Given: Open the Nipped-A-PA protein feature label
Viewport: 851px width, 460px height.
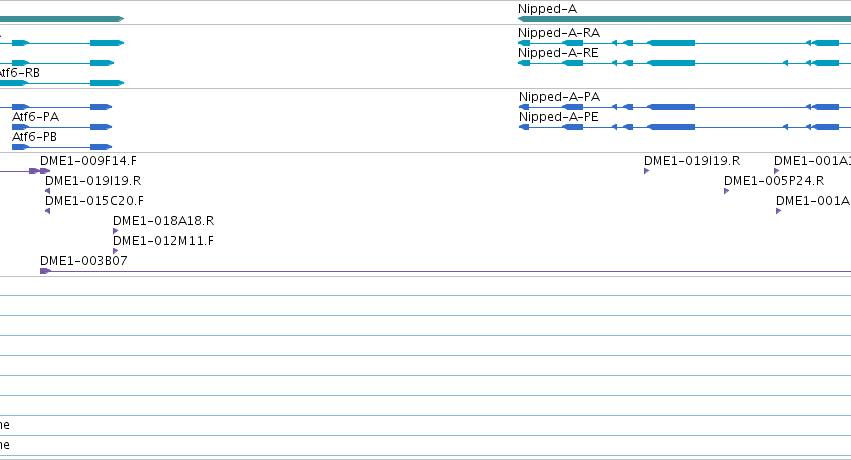Looking at the screenshot, I should tap(559, 97).
